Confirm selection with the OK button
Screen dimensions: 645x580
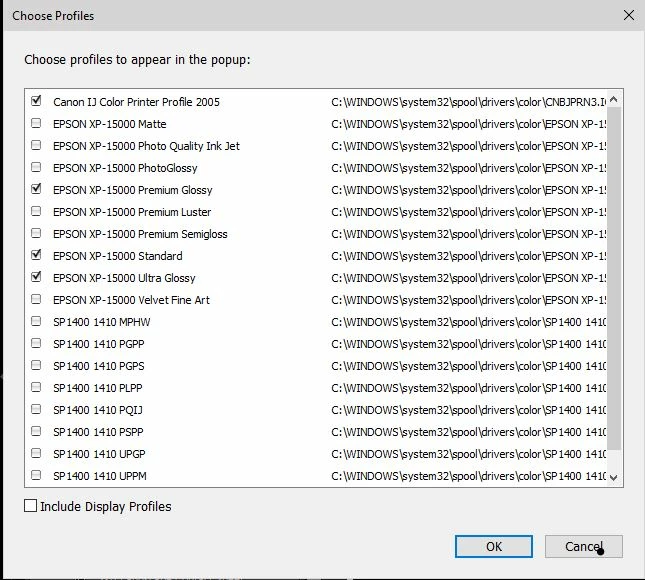(494, 546)
